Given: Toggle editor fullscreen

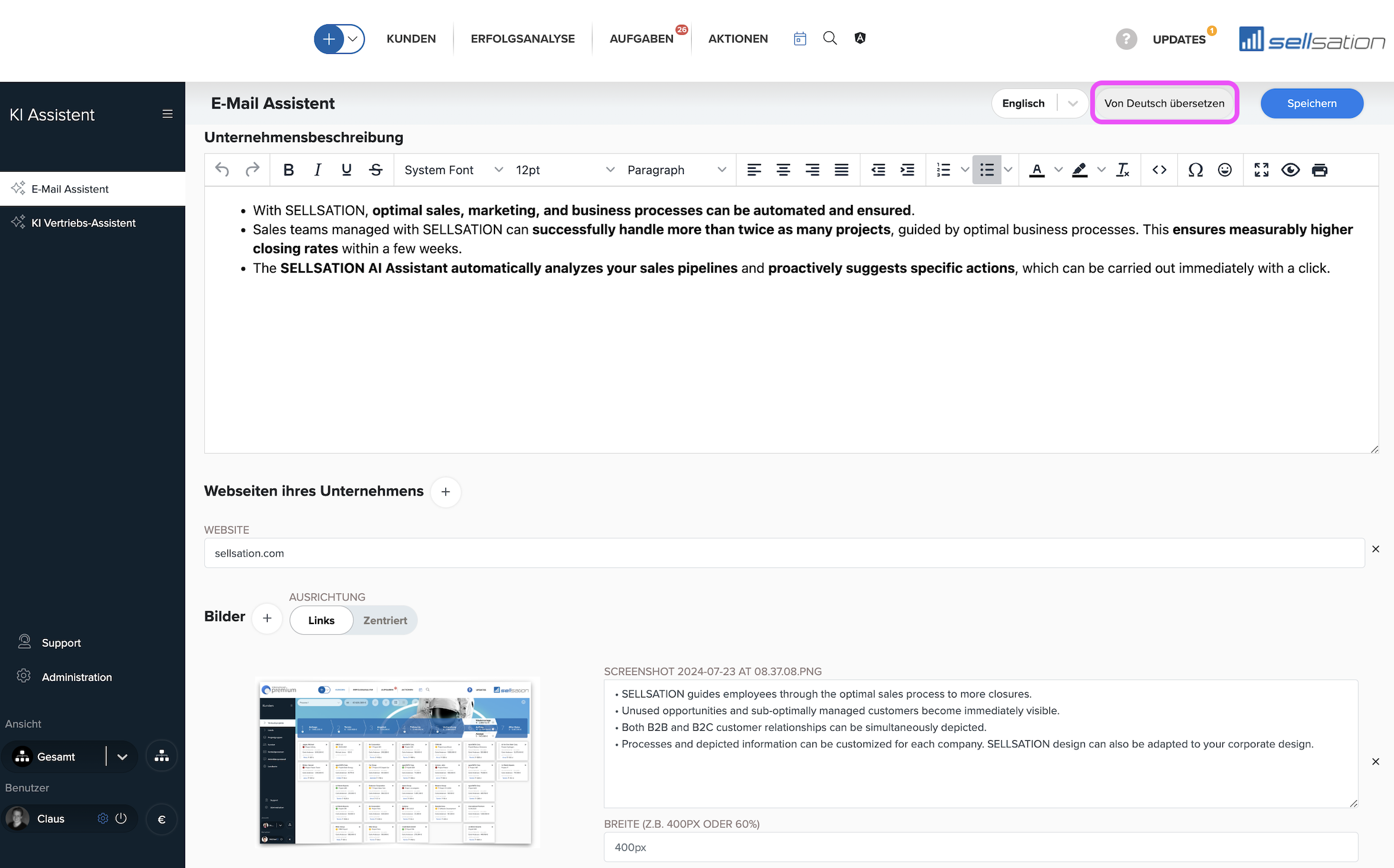Looking at the screenshot, I should (x=1261, y=170).
